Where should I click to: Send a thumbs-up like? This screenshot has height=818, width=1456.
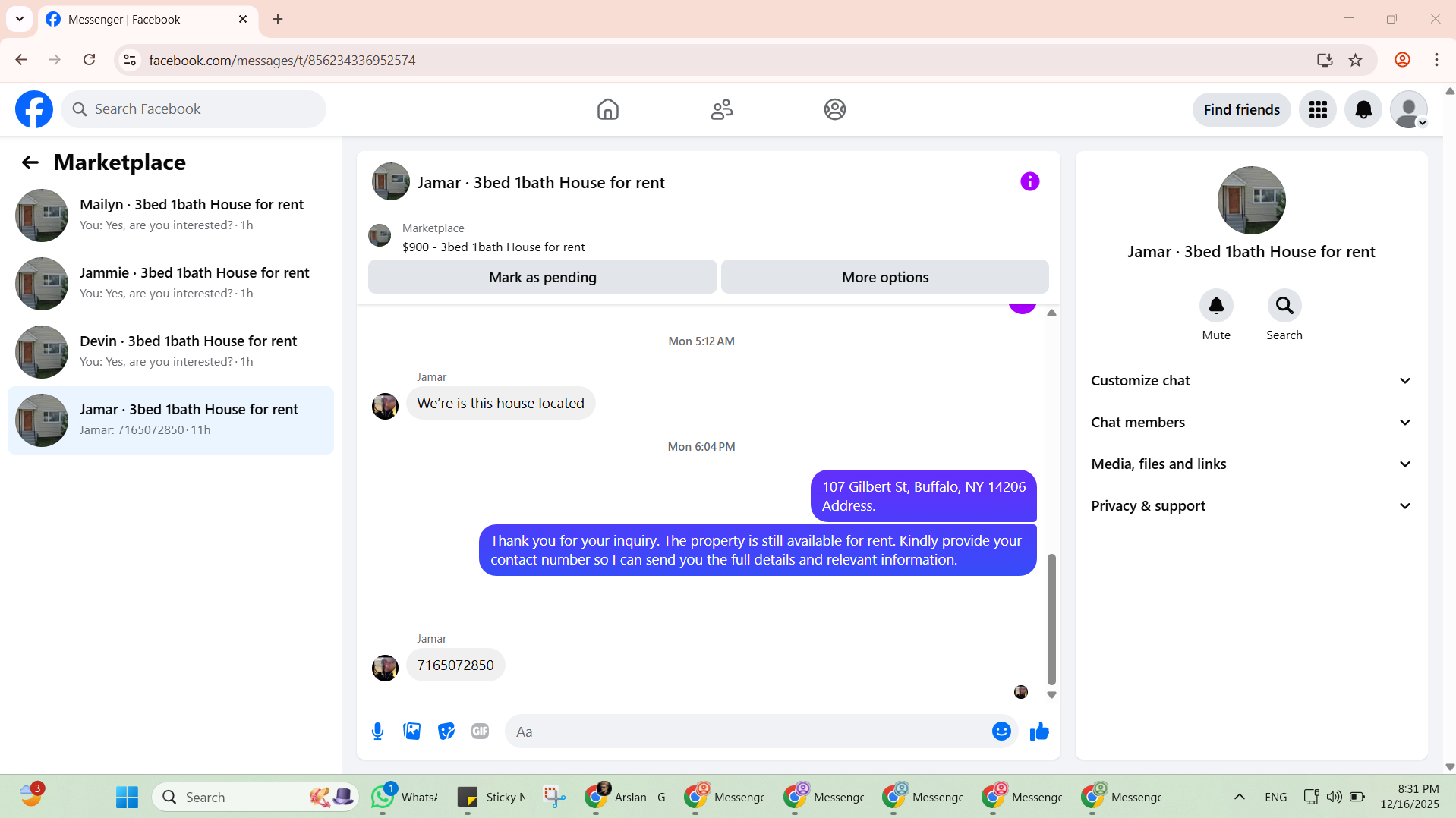(x=1039, y=731)
